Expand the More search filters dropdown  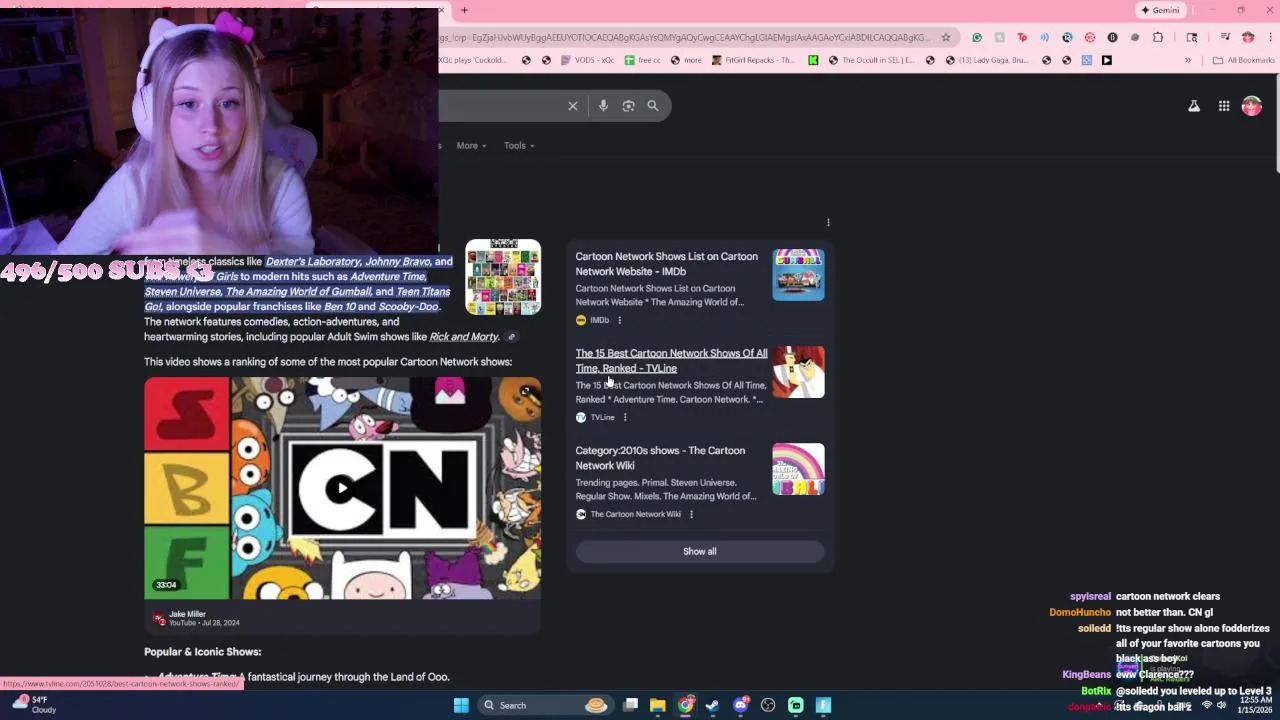pyautogui.click(x=471, y=146)
